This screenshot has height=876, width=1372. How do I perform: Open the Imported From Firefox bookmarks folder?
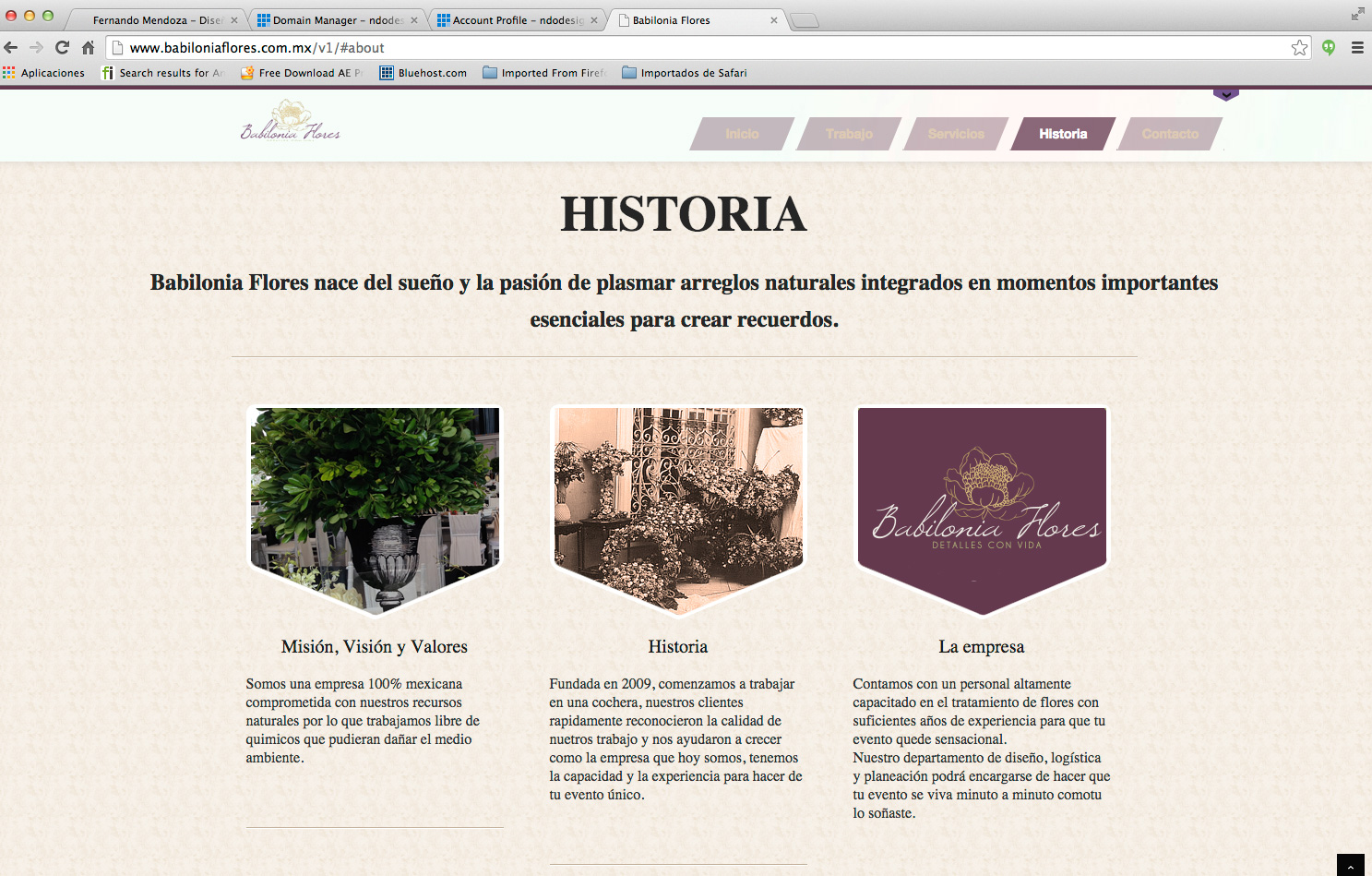(544, 73)
